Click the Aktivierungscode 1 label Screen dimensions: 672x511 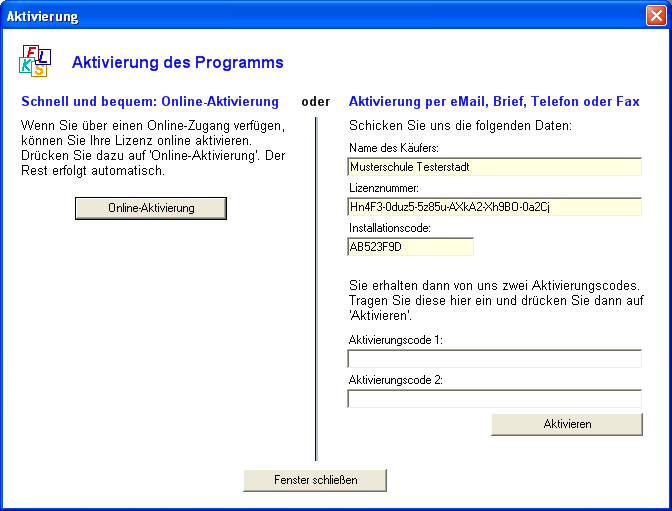[x=395, y=340]
